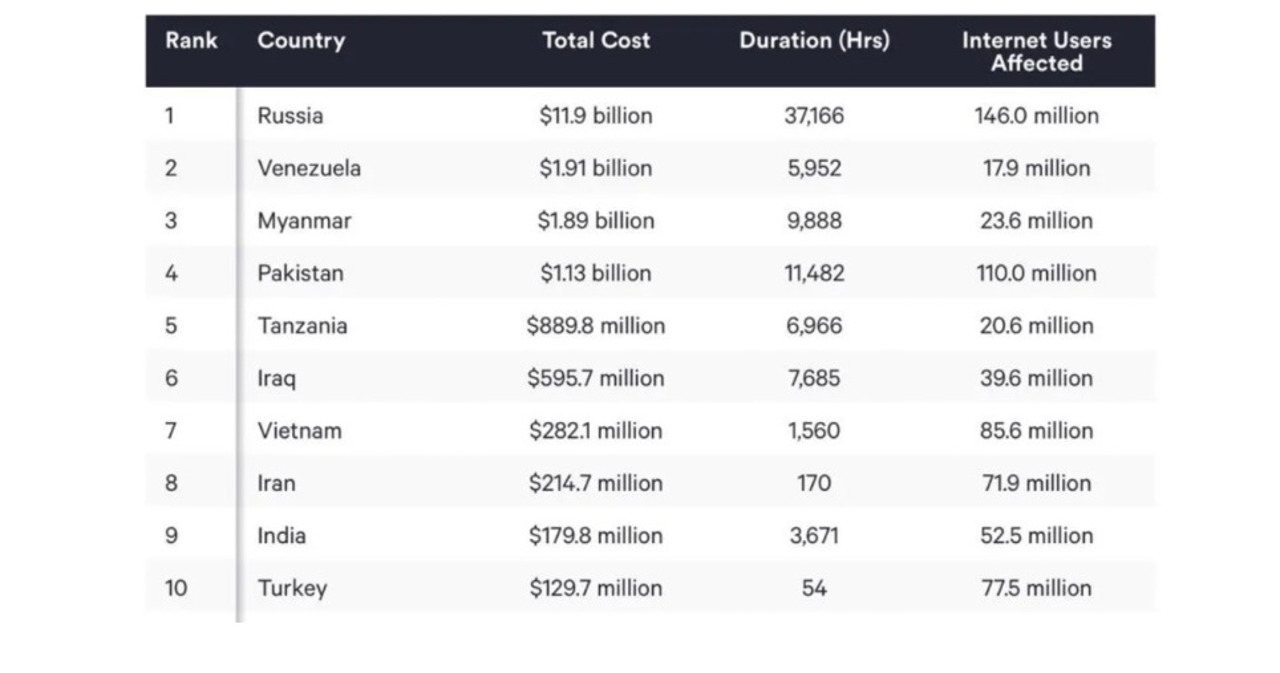Click the Total Cost column header
The width and height of the screenshot is (1280, 673).
[596, 41]
